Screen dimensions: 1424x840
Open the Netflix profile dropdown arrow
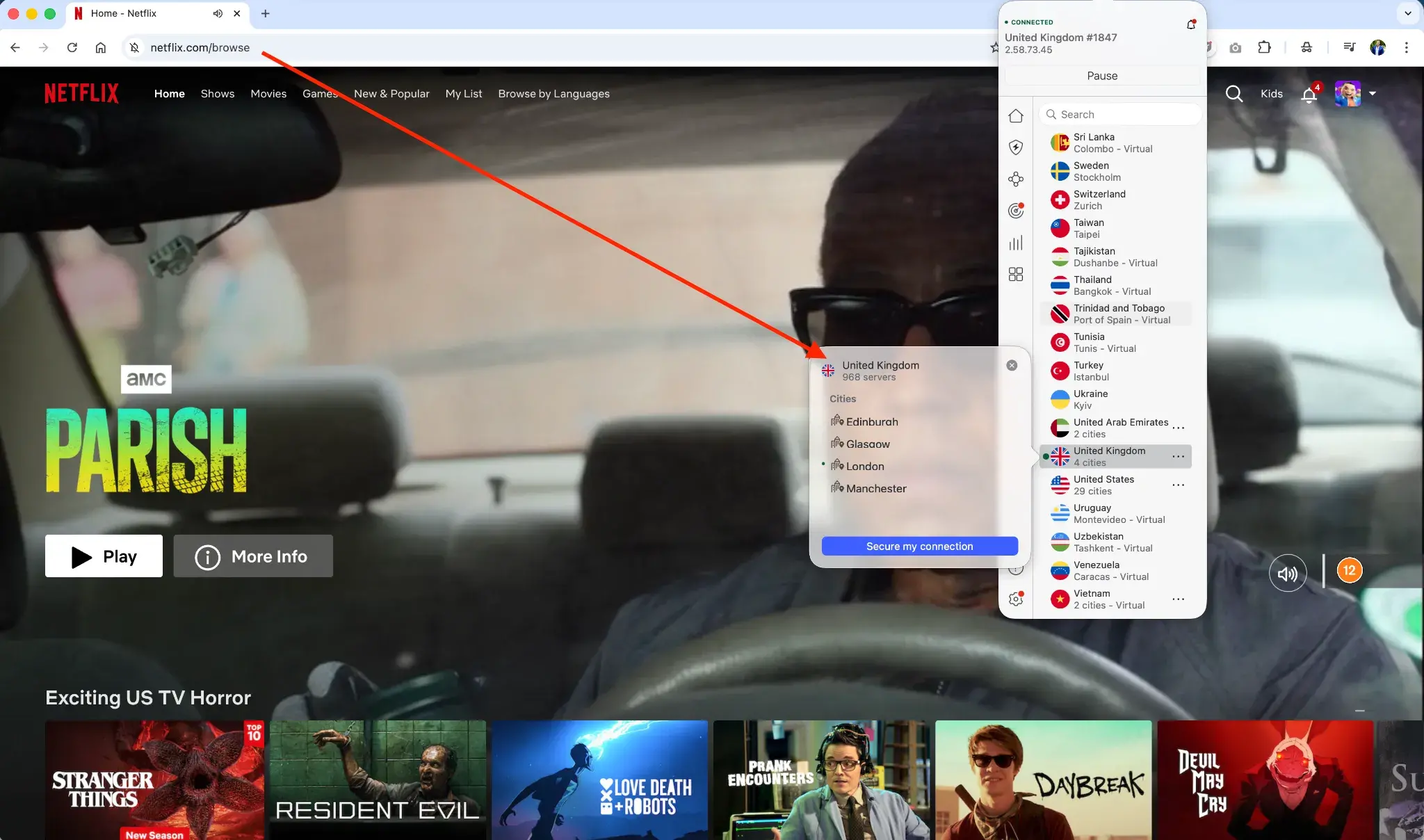(1373, 93)
